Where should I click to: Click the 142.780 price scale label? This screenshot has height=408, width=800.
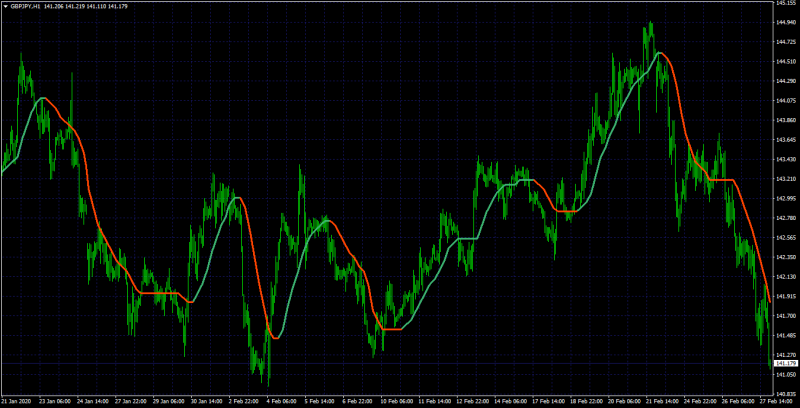point(786,218)
